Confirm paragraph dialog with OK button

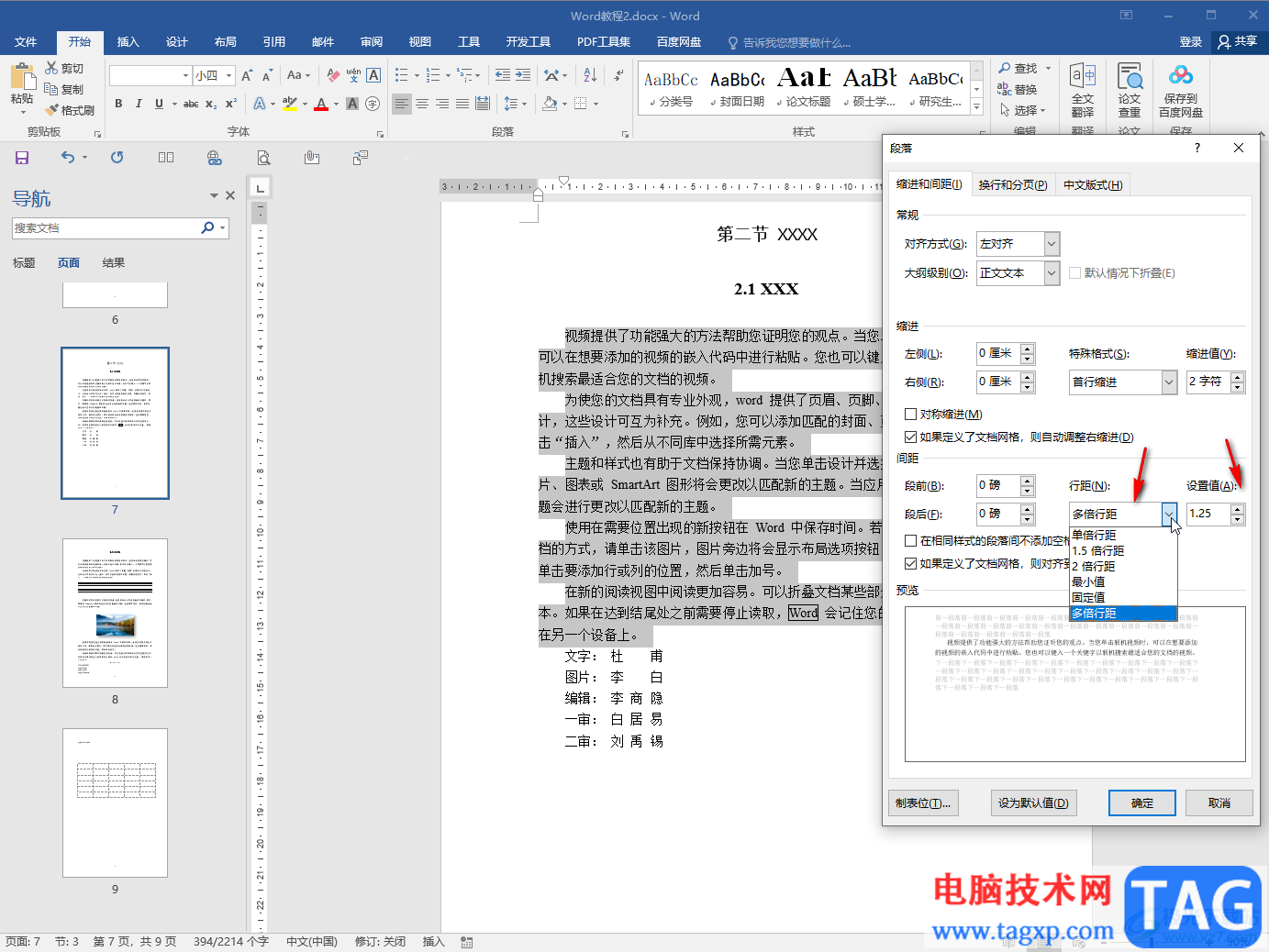click(1142, 803)
